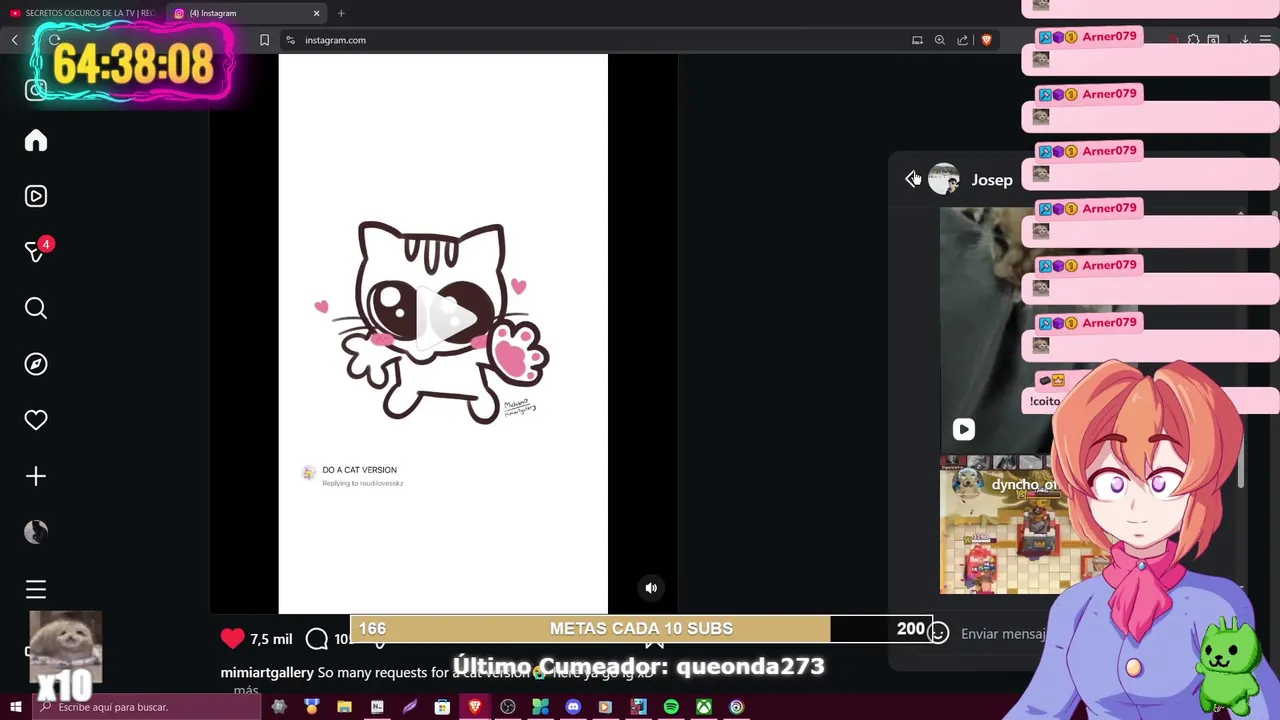Open Discord from taskbar
Image resolution: width=1280 pixels, height=720 pixels.
pos(573,707)
